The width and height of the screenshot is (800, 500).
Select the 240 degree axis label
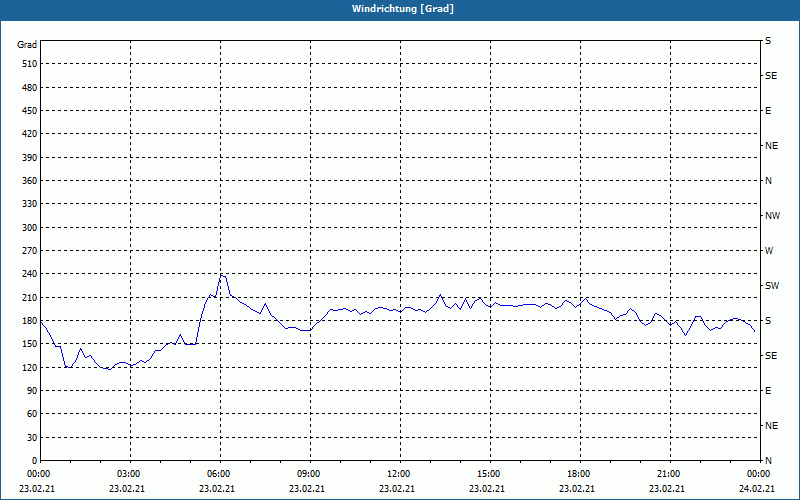coord(30,274)
